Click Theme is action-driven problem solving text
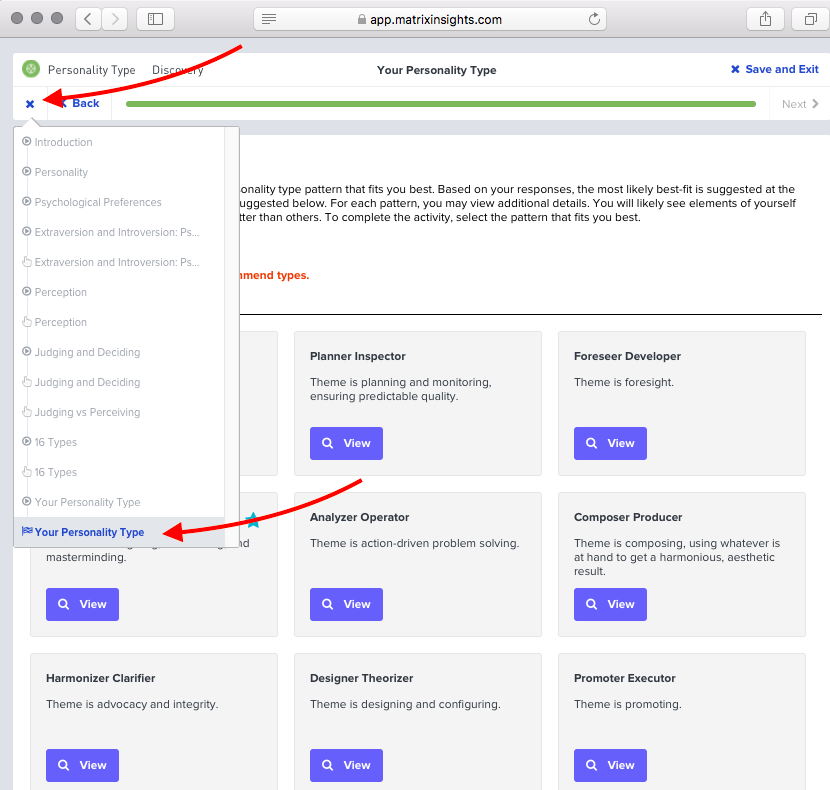 pyautogui.click(x=414, y=543)
